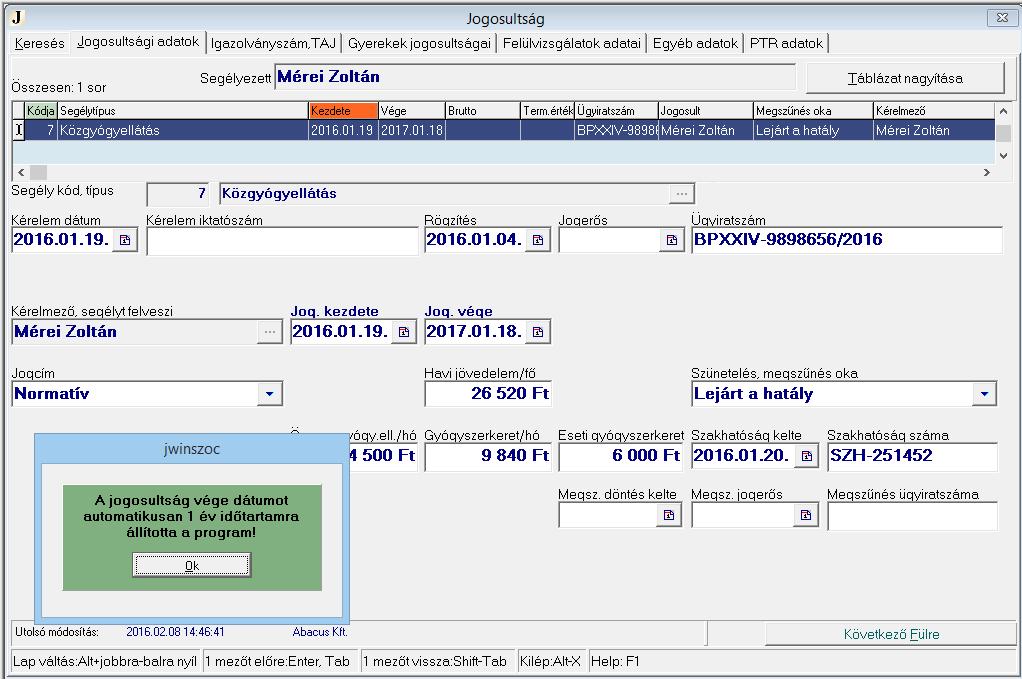Click the Jogosult column header
The width and height of the screenshot is (1022, 679).
coord(705,111)
